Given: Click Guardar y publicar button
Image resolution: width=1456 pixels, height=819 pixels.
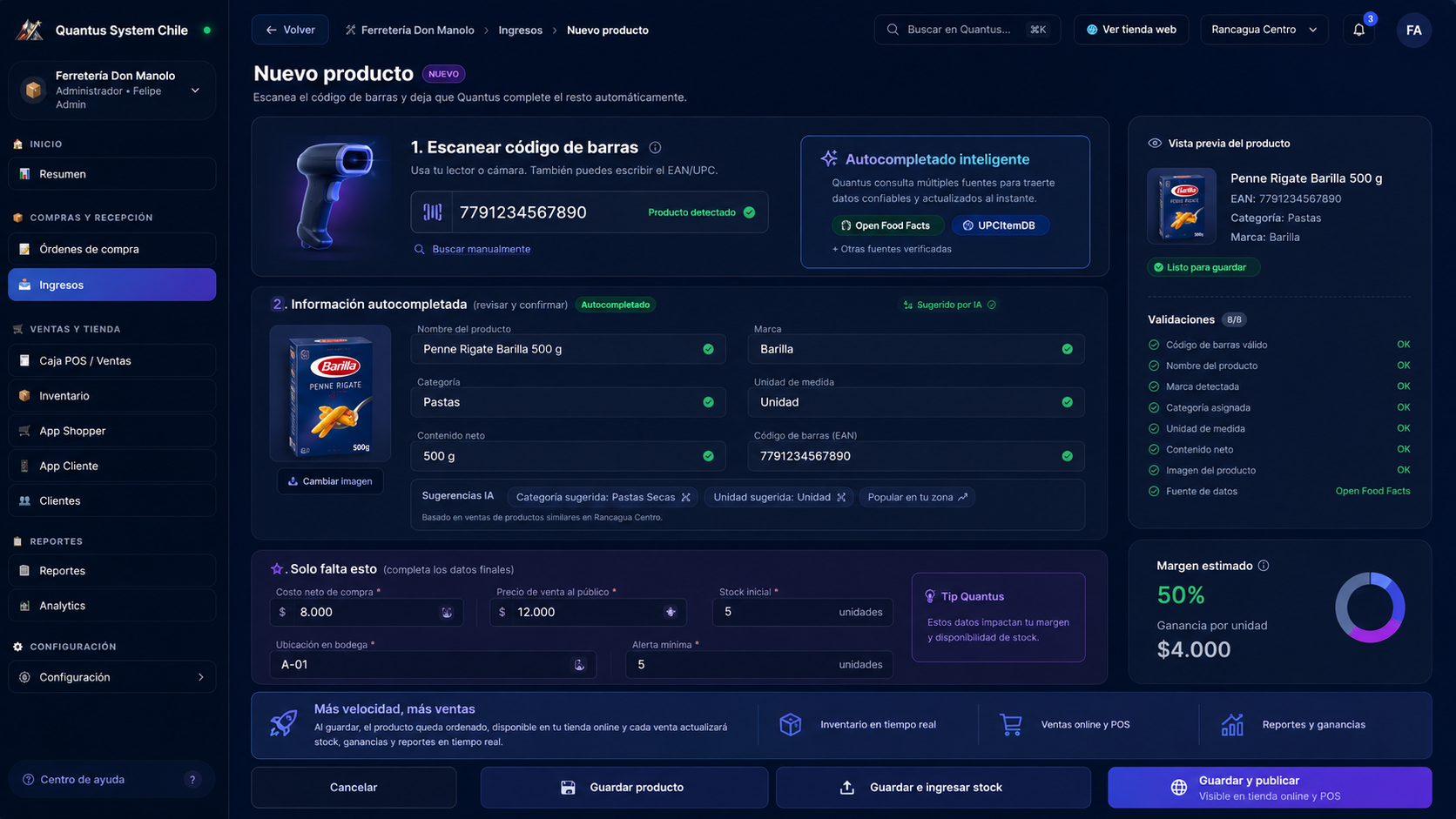Looking at the screenshot, I should coord(1270,788).
